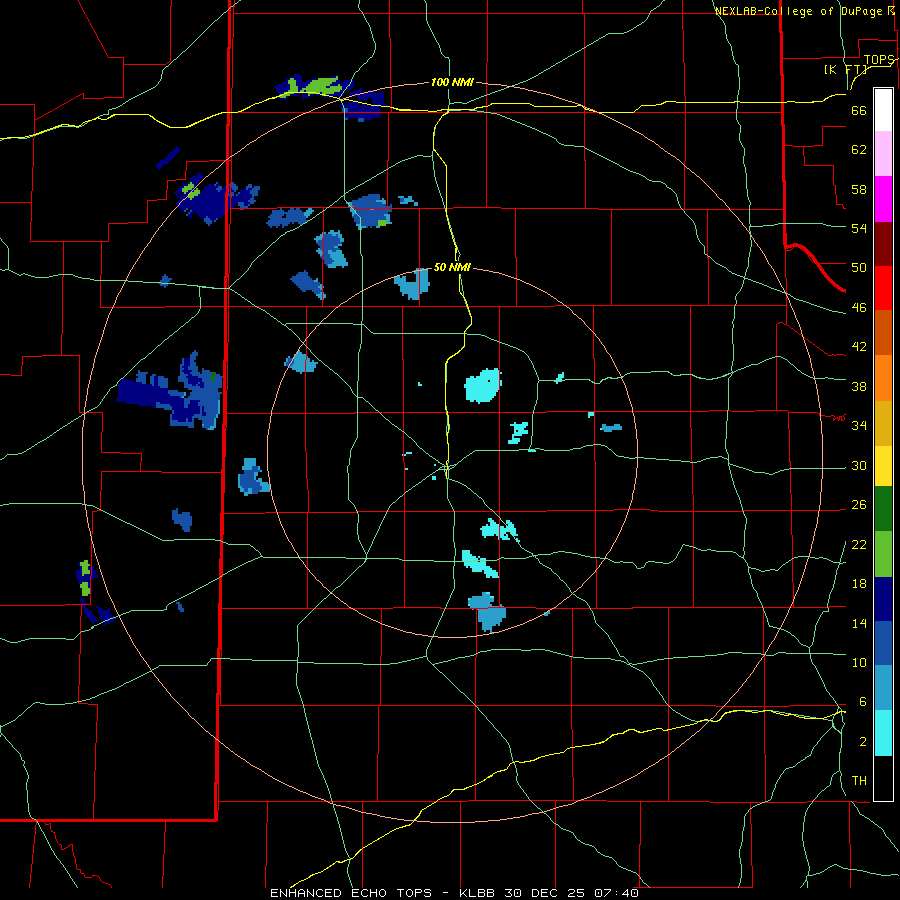The image size is (900, 900).
Task: Select the 2 legend value
Action: (x=863, y=742)
